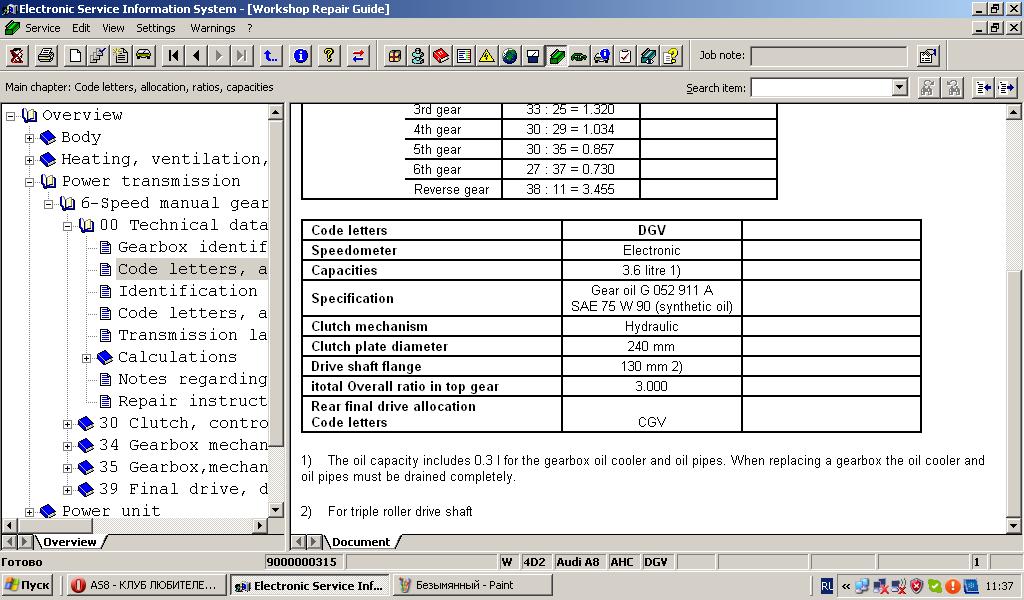Select the Document tab
This screenshot has width=1024, height=600.
pos(360,542)
